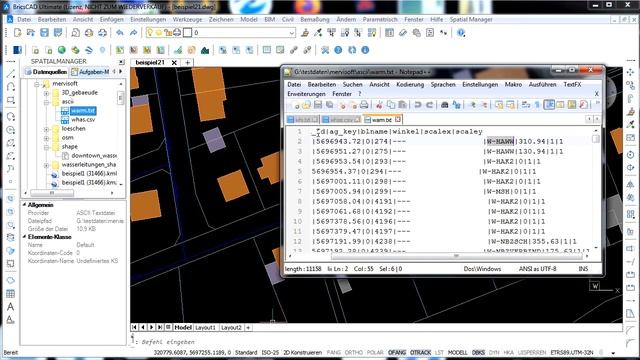Click the data sources tree horizontal scrollbar

click(x=52, y=193)
